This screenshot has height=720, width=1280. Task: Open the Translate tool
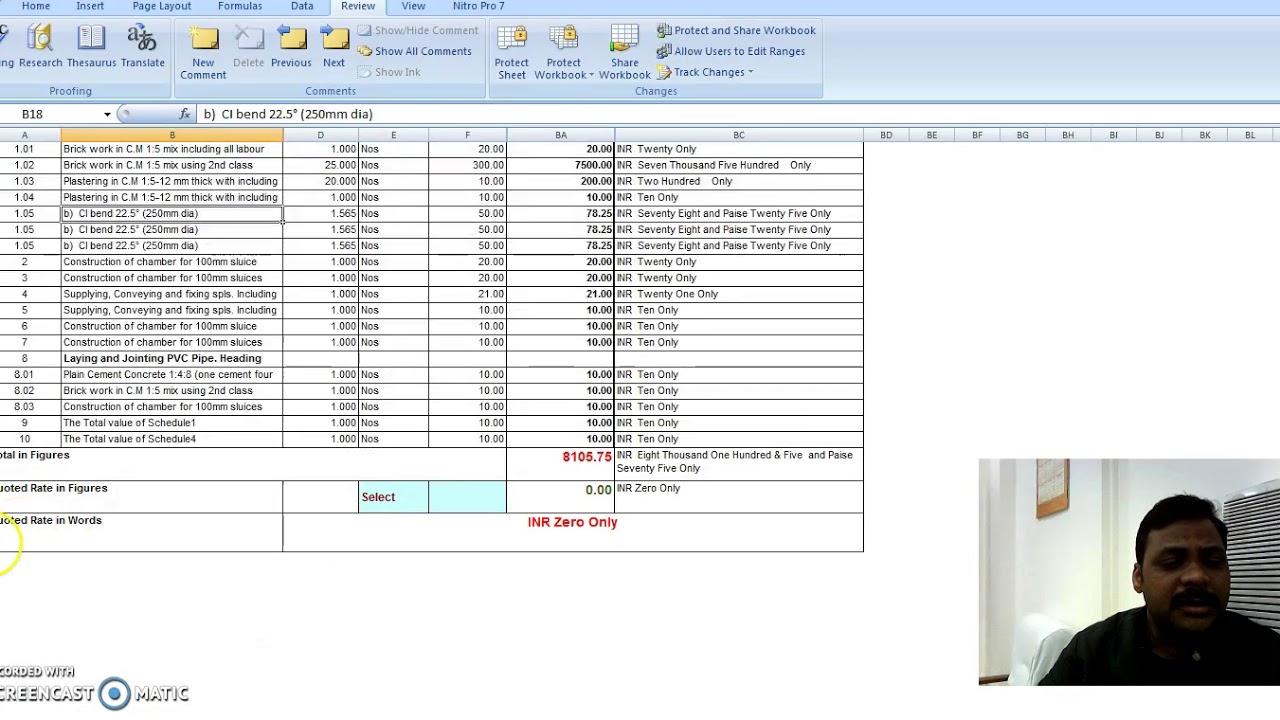point(142,47)
